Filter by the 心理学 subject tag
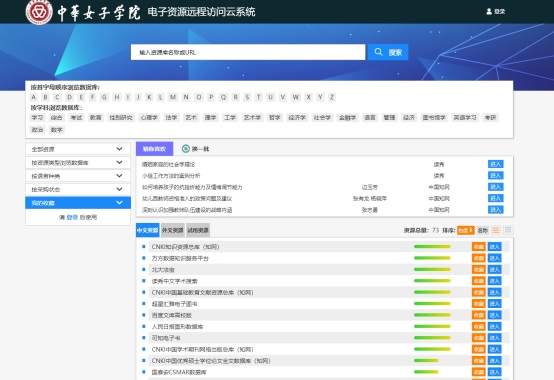The height and width of the screenshot is (380, 554). pos(149,118)
